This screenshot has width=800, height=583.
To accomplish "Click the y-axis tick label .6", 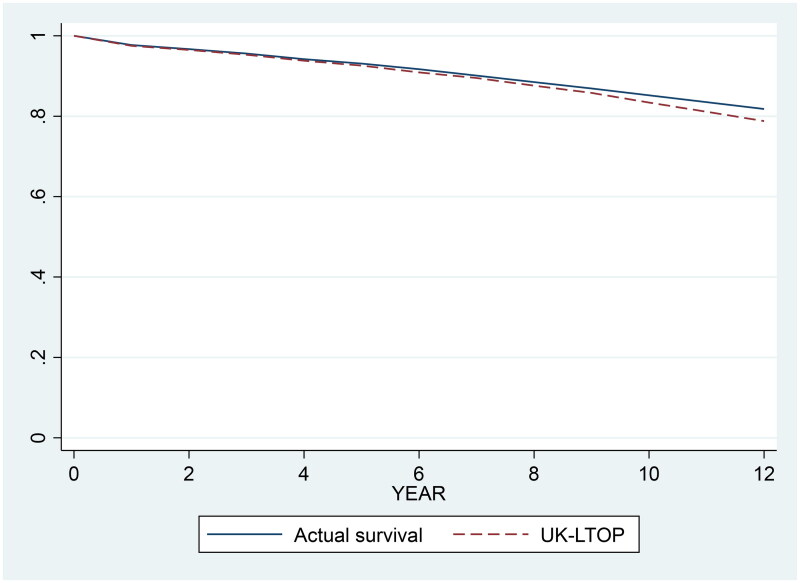I will [37, 196].
